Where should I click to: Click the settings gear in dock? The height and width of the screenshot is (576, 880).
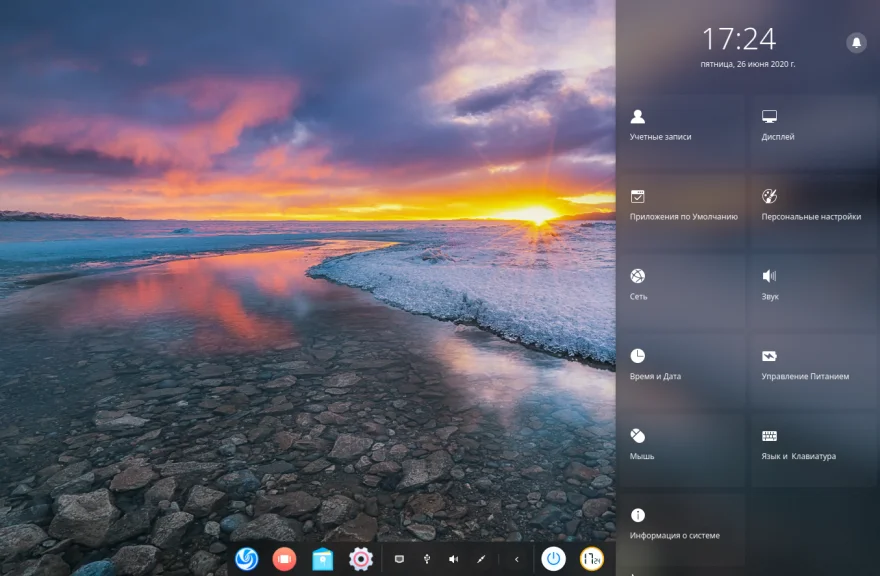(360, 559)
